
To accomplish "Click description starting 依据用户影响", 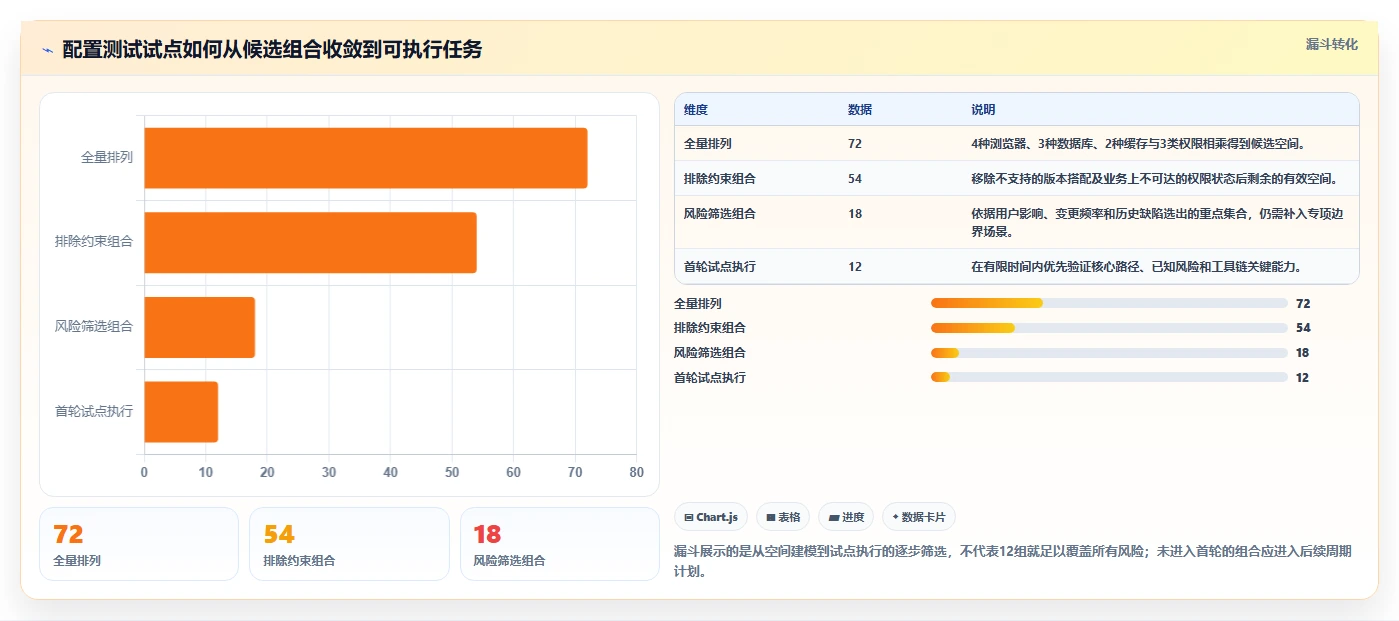I will [x=1156, y=223].
